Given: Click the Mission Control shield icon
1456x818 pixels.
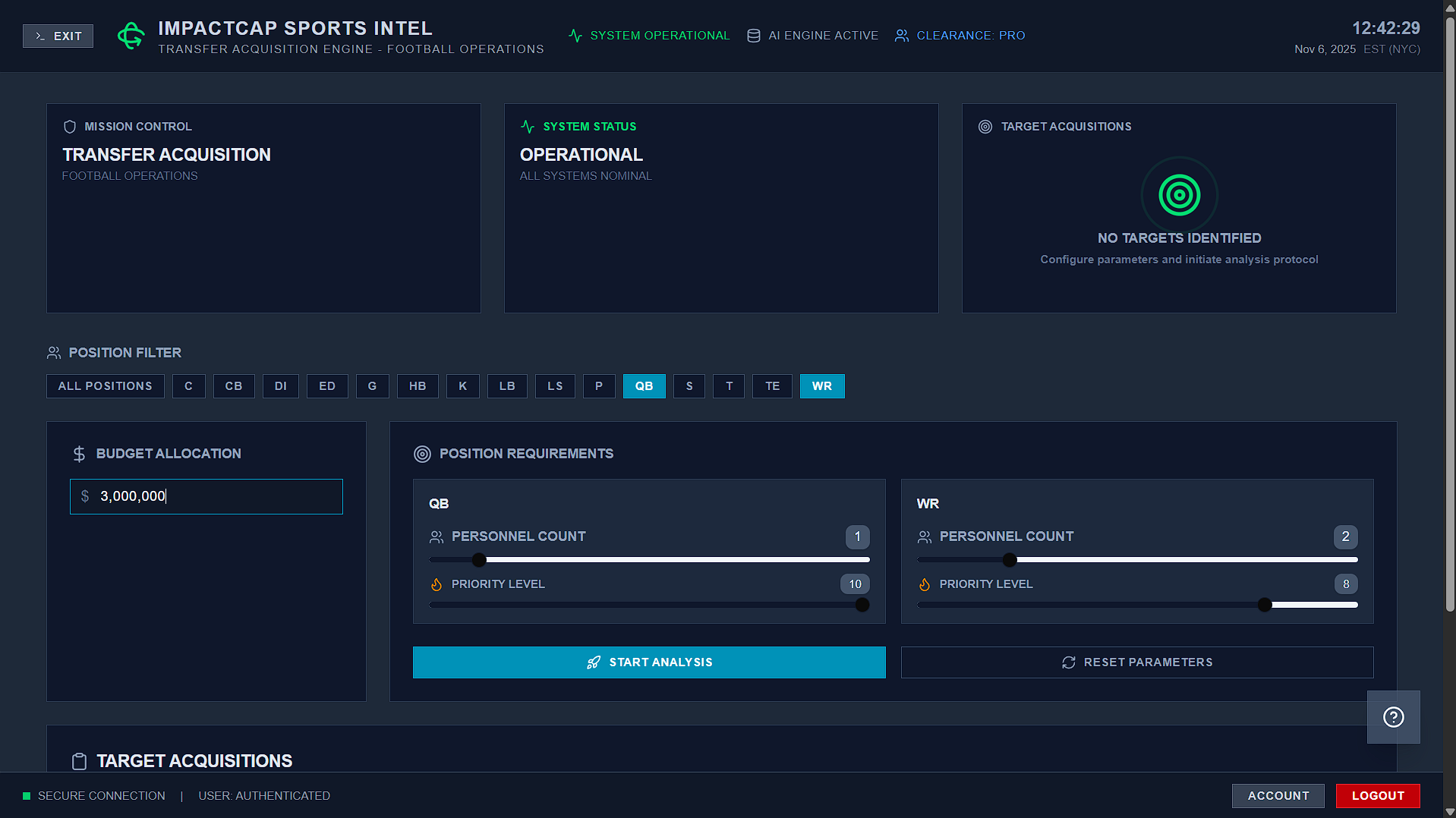Looking at the screenshot, I should point(70,127).
